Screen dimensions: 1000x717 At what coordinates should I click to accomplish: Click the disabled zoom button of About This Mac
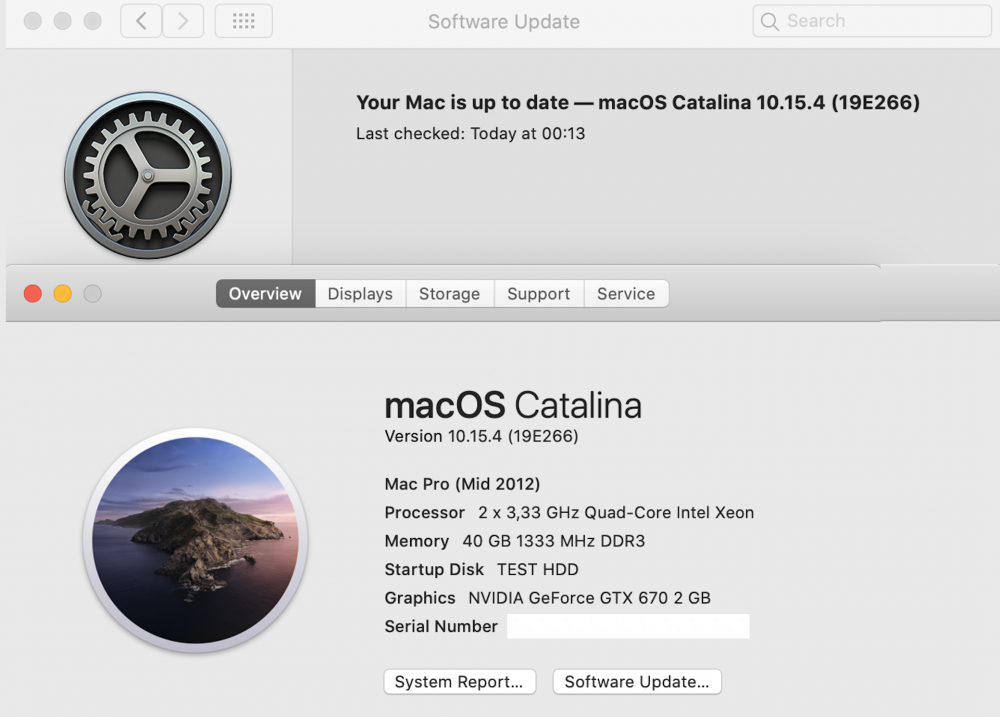92,293
